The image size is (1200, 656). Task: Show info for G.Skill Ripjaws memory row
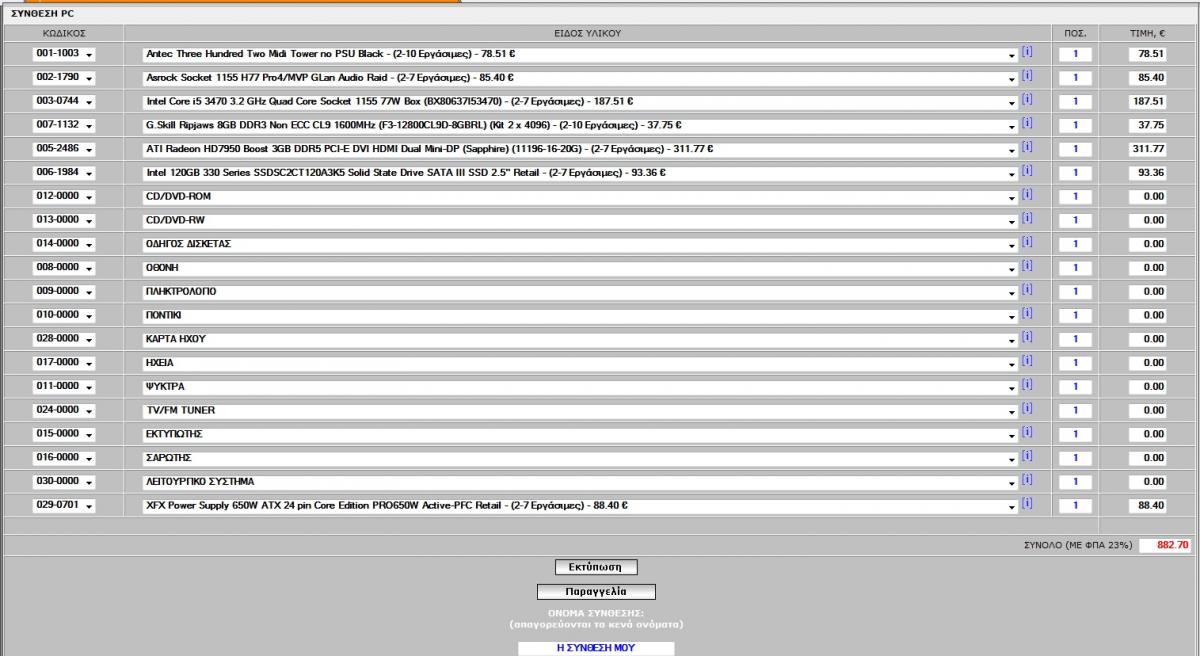(x=1027, y=124)
